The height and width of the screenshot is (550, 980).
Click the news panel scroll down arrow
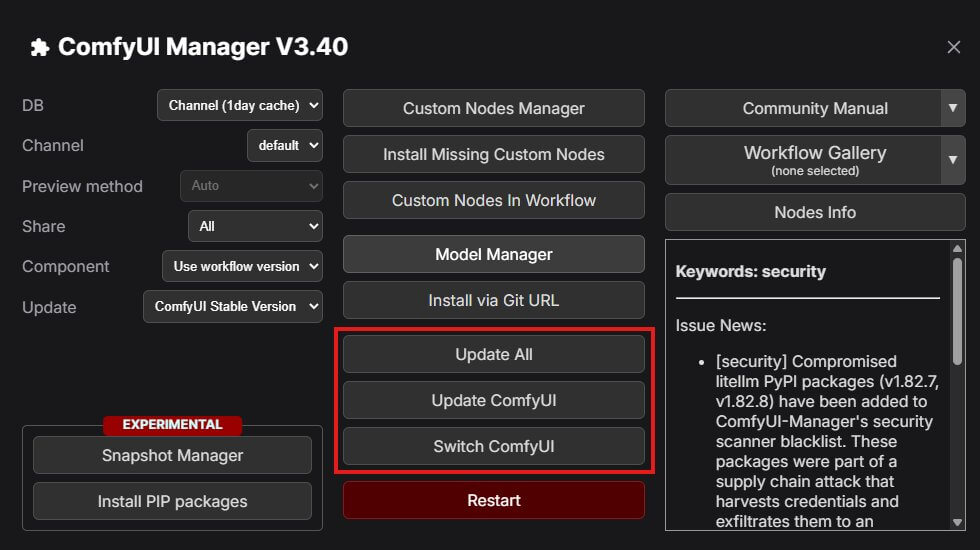[958, 522]
